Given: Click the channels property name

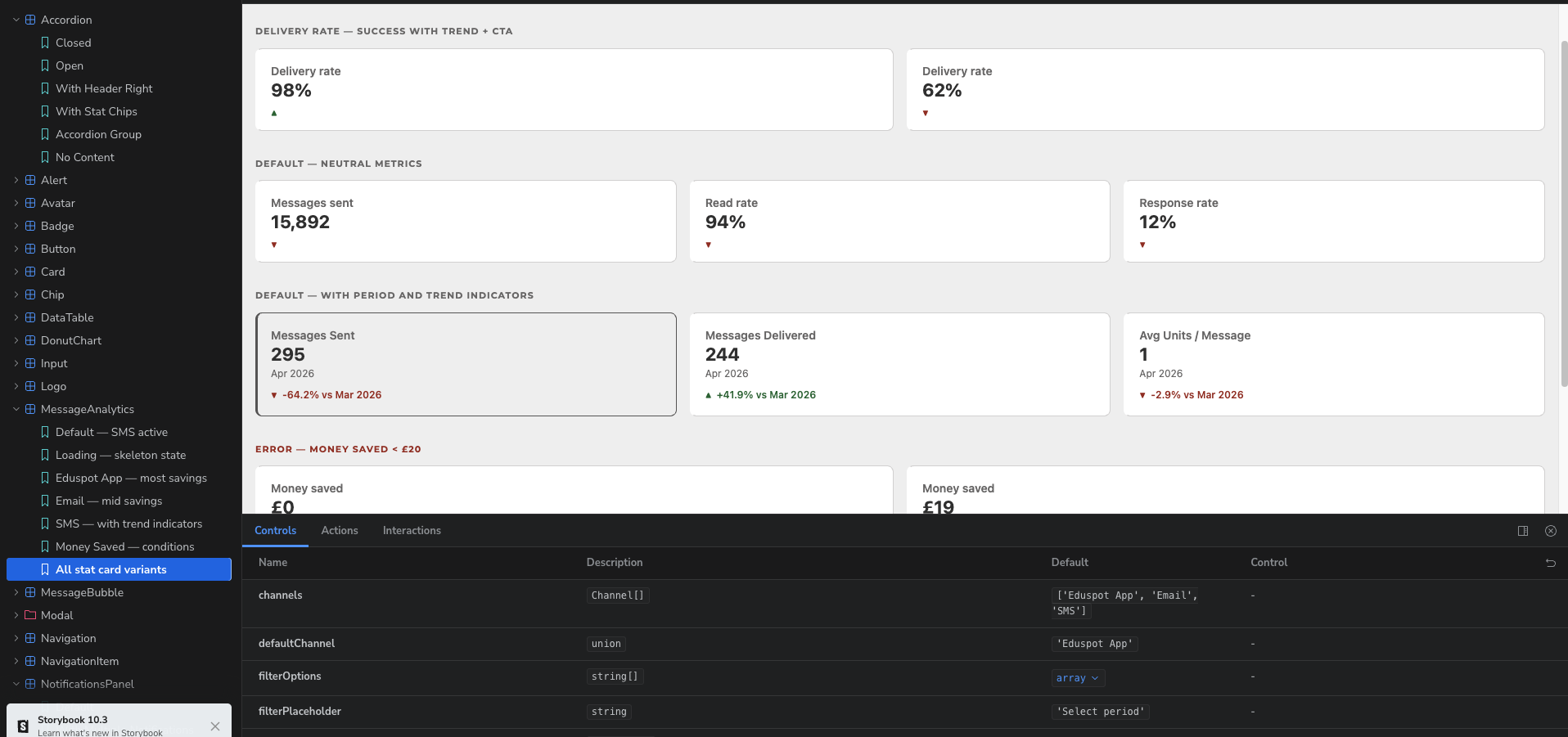Looking at the screenshot, I should [280, 595].
